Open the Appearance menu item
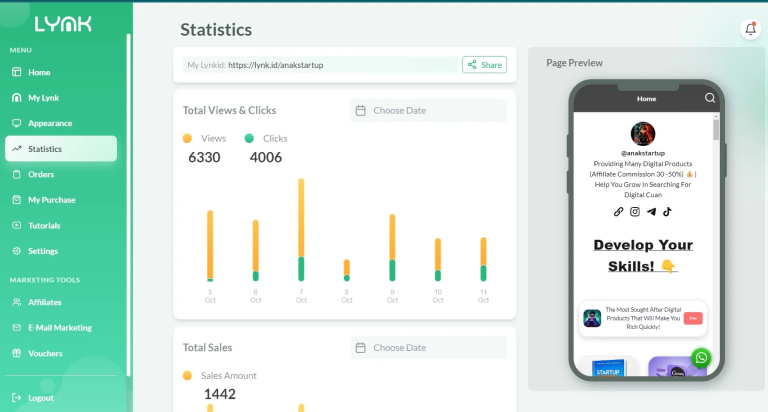 pos(49,123)
